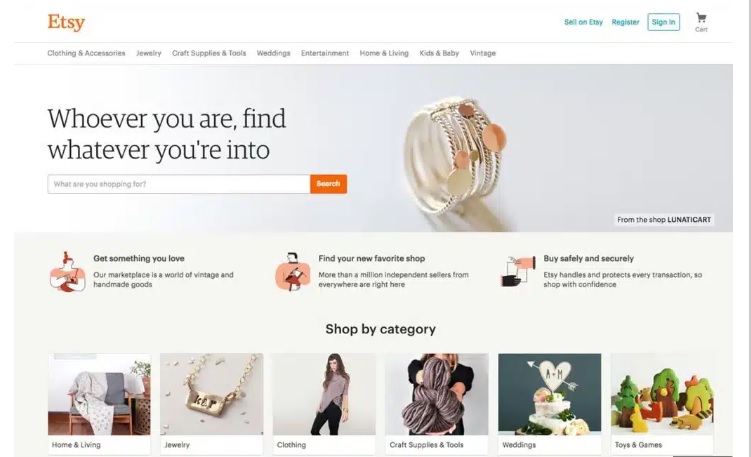Open the Vintage navigation item
751x457 pixels.
[482, 53]
